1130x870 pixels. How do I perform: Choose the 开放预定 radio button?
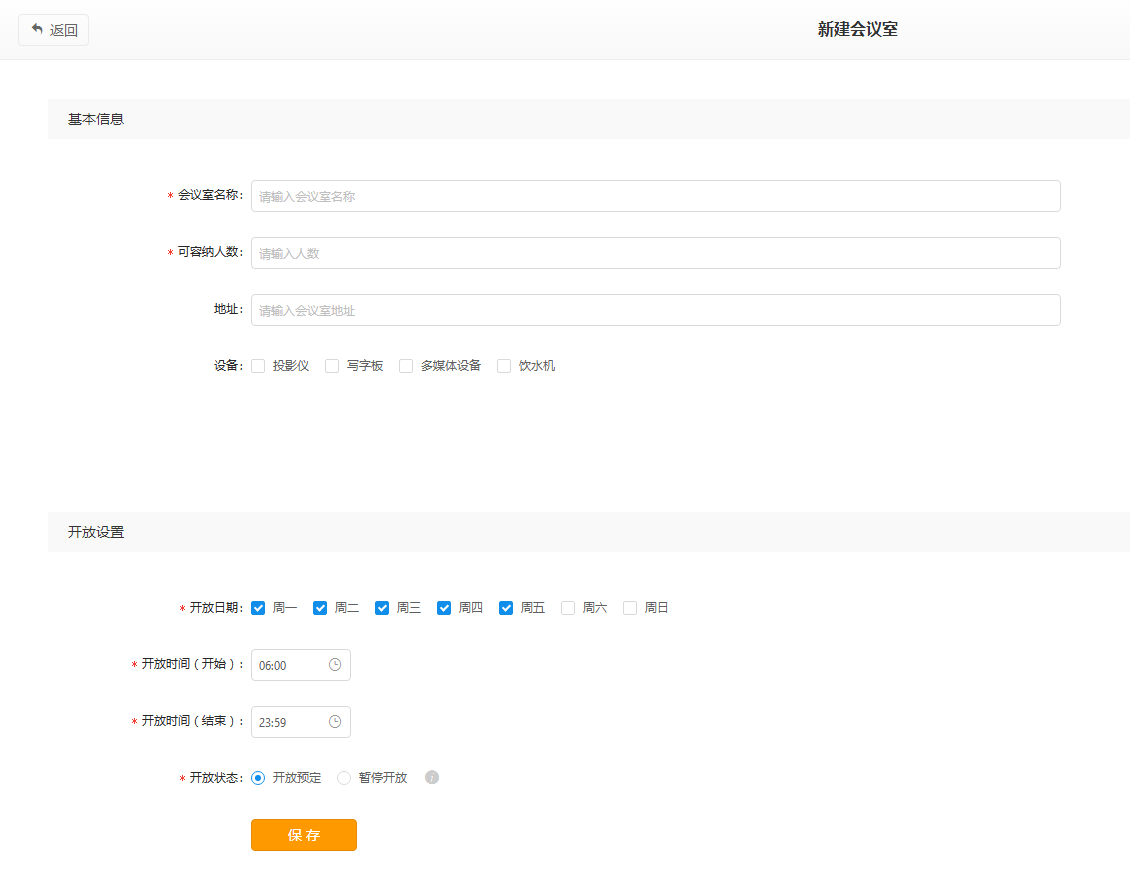[258, 778]
